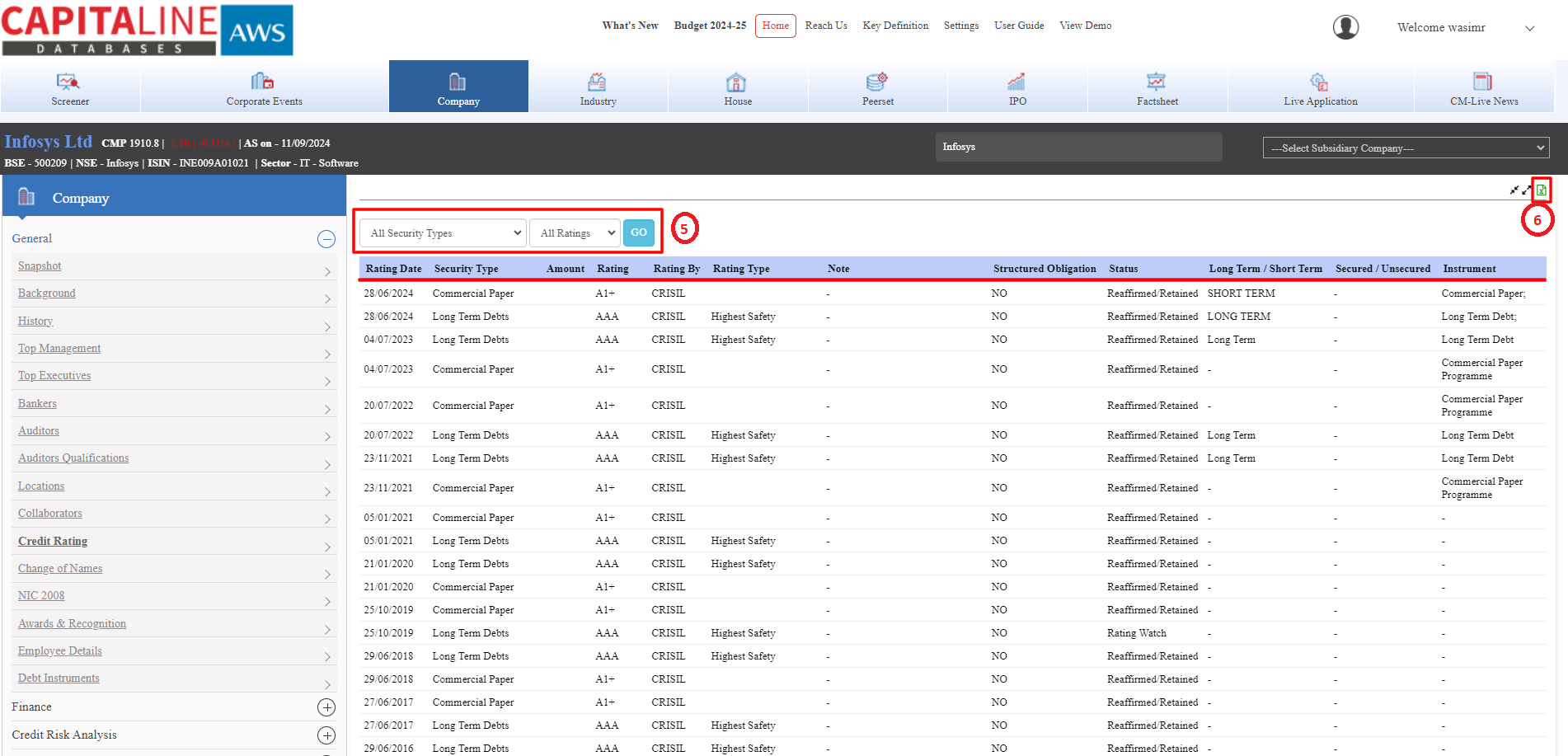Click the user profile avatar icon
Screen dimensions: 1568x756
coord(1345,27)
